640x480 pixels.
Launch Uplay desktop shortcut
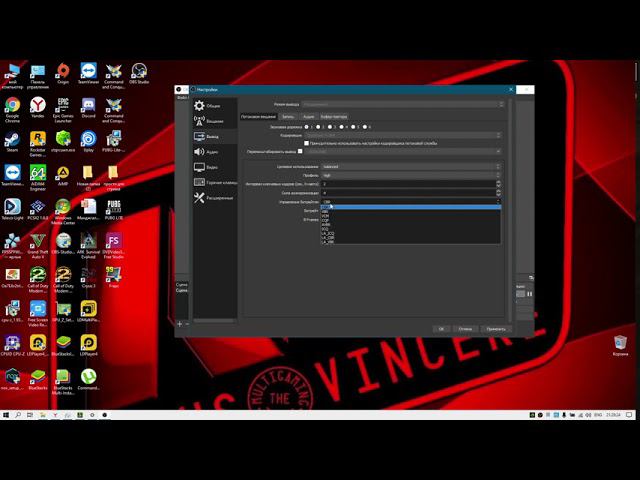click(x=88, y=142)
